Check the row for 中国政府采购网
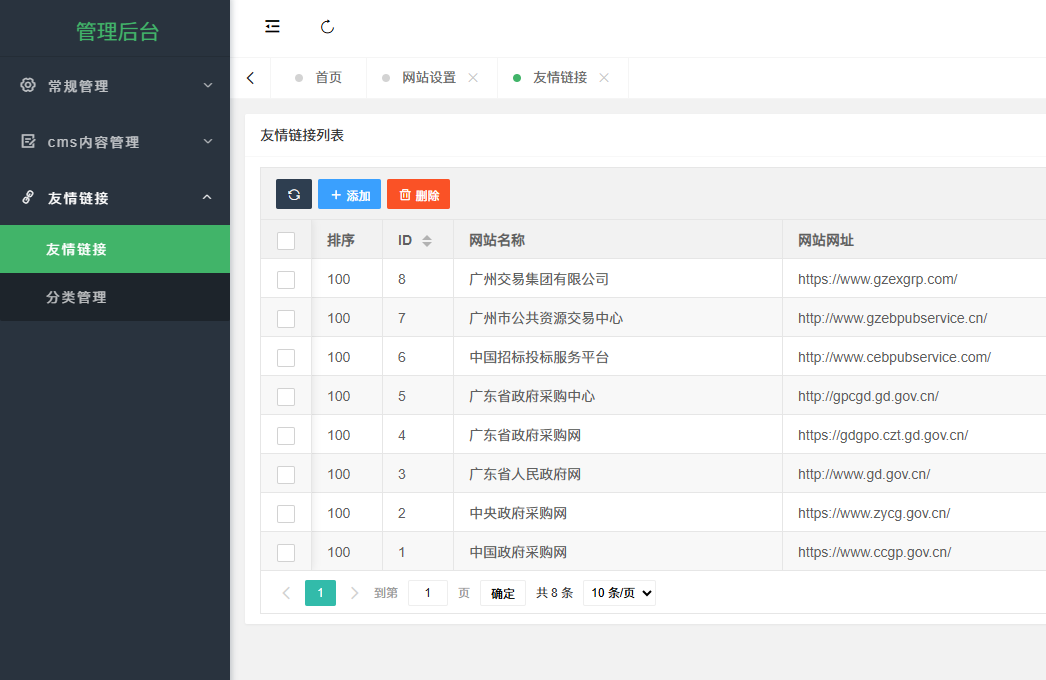1046x680 pixels. click(286, 553)
